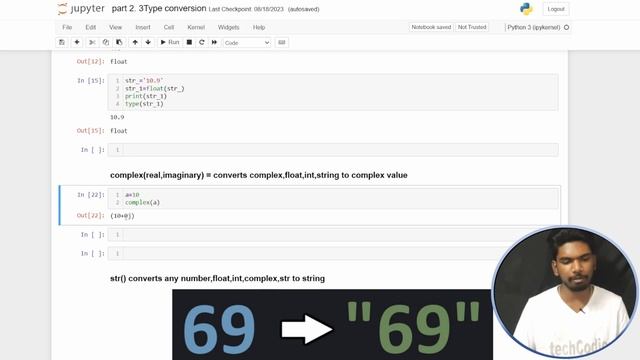Select the empty cell below Out[15]
This screenshot has height=360, width=640.
(x=333, y=150)
